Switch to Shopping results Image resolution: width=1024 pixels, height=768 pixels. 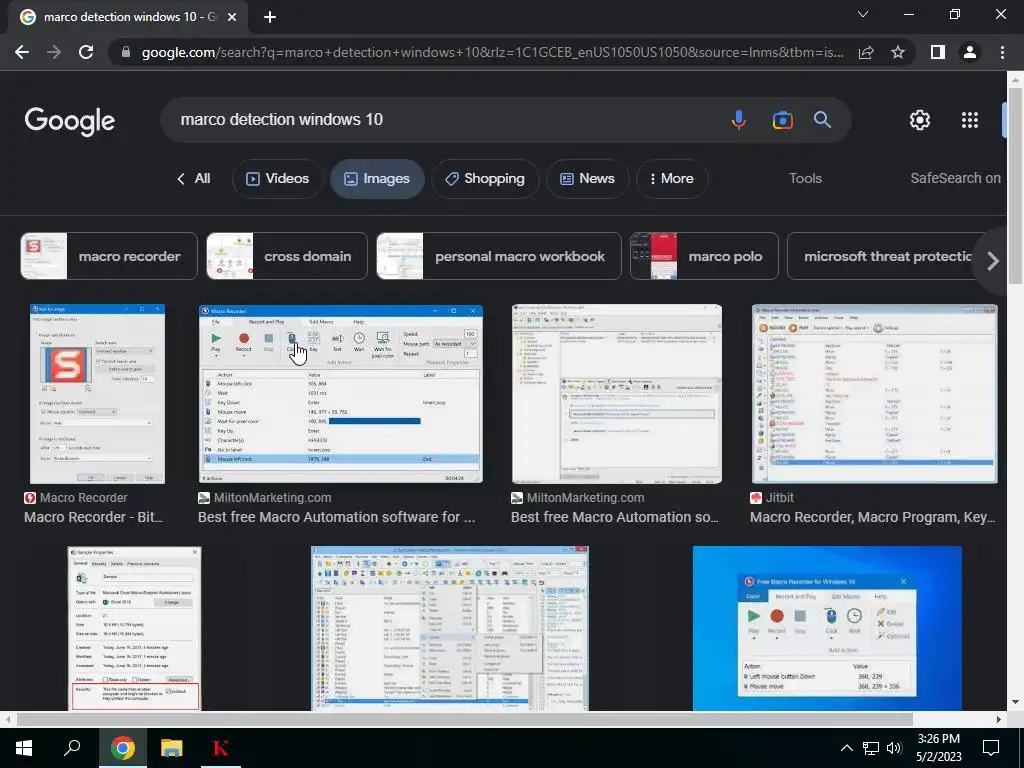485,179
